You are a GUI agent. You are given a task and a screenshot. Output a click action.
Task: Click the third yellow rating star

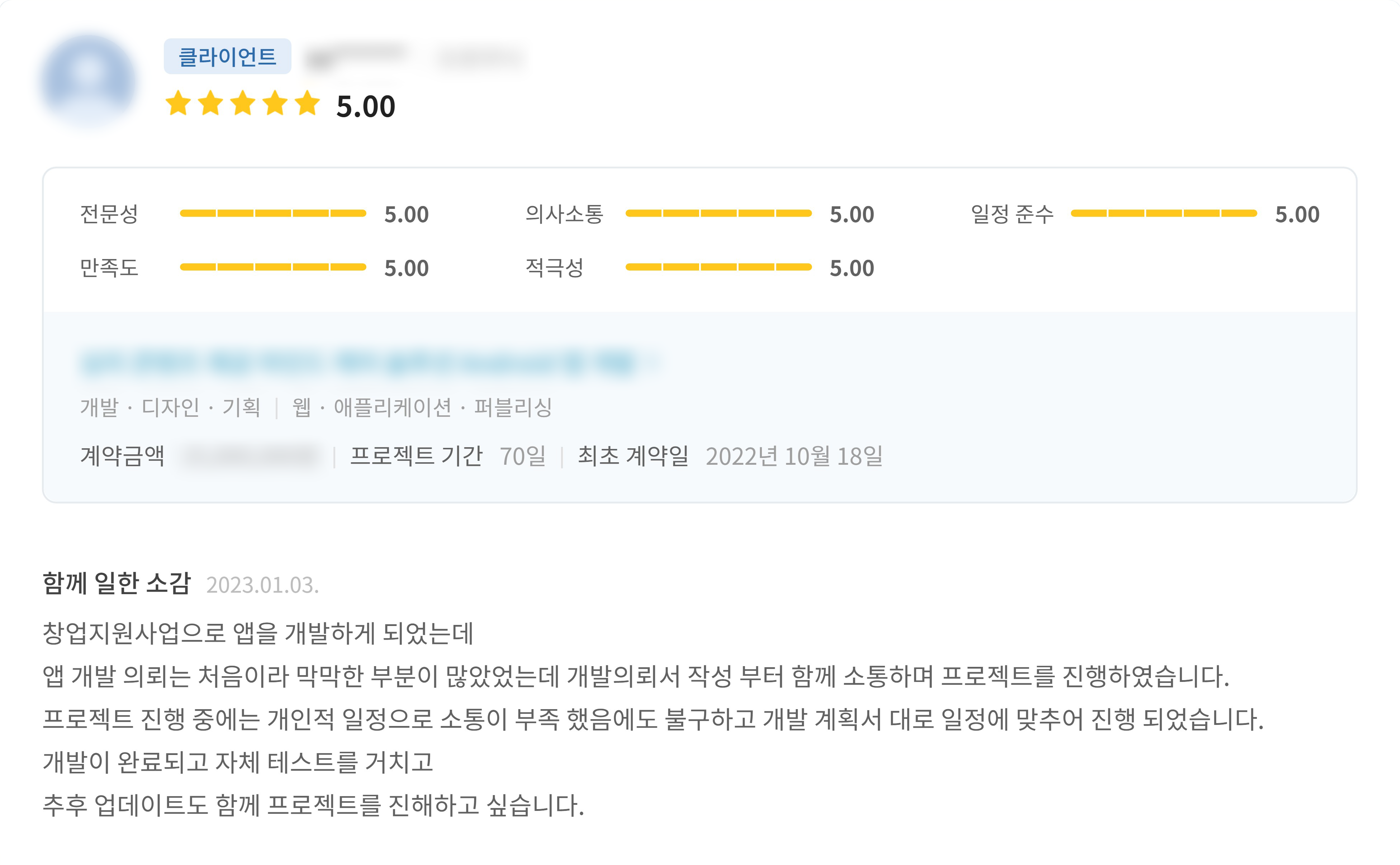click(243, 104)
